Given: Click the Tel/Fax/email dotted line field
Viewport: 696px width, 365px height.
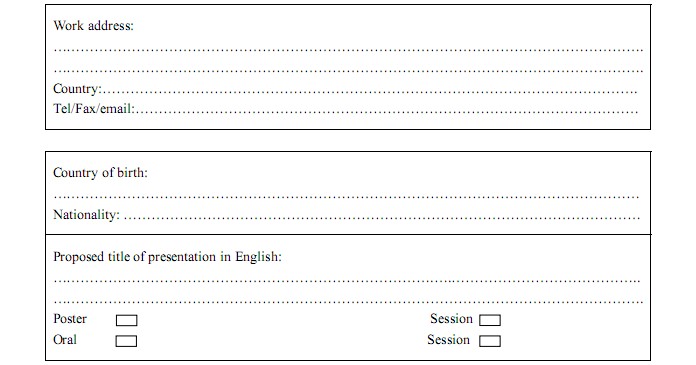Looking at the screenshot, I should coord(387,111).
